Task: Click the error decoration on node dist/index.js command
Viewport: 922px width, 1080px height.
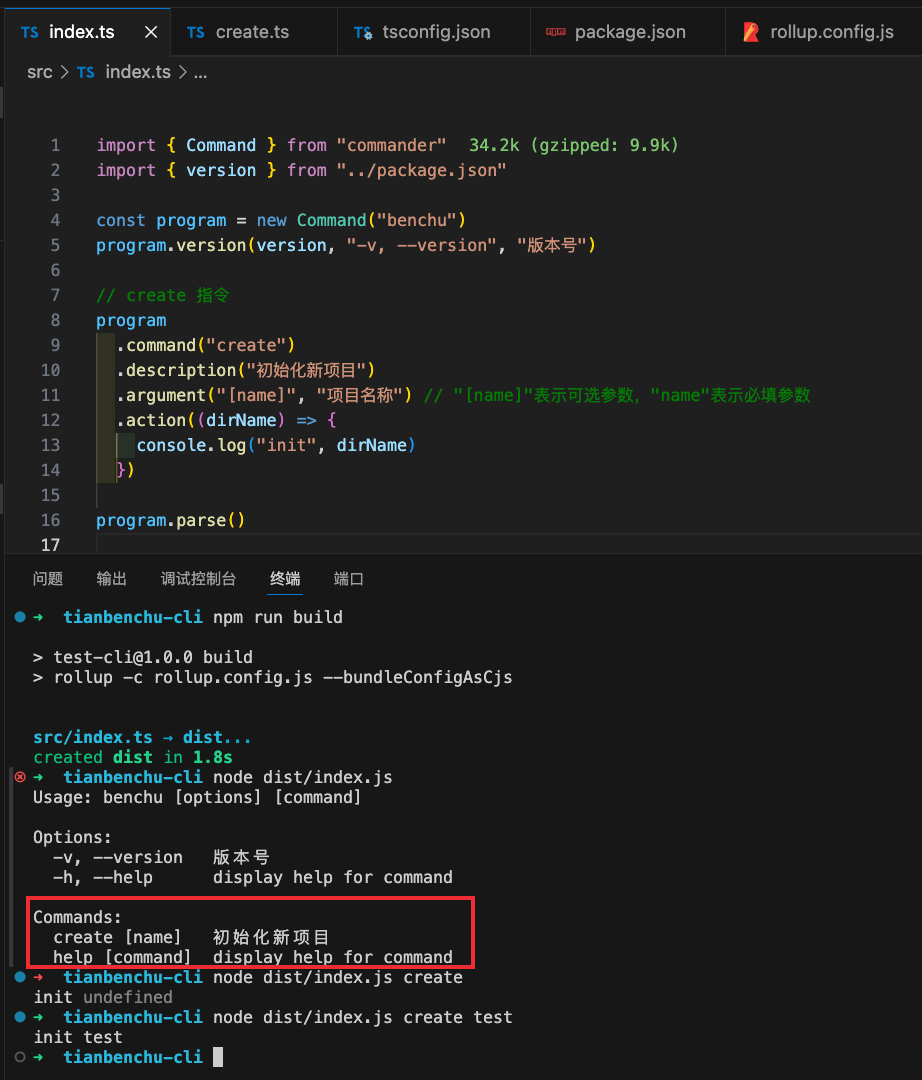Action: pos(20,777)
